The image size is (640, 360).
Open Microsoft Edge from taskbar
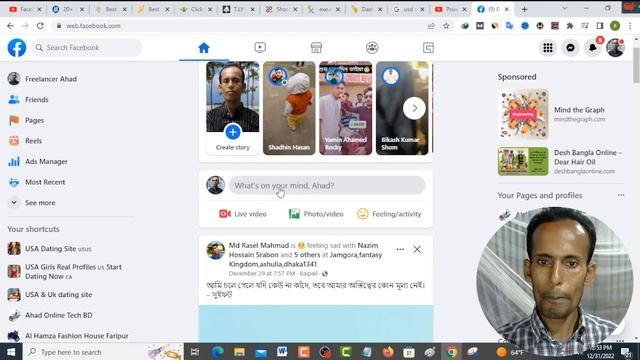click(218, 352)
